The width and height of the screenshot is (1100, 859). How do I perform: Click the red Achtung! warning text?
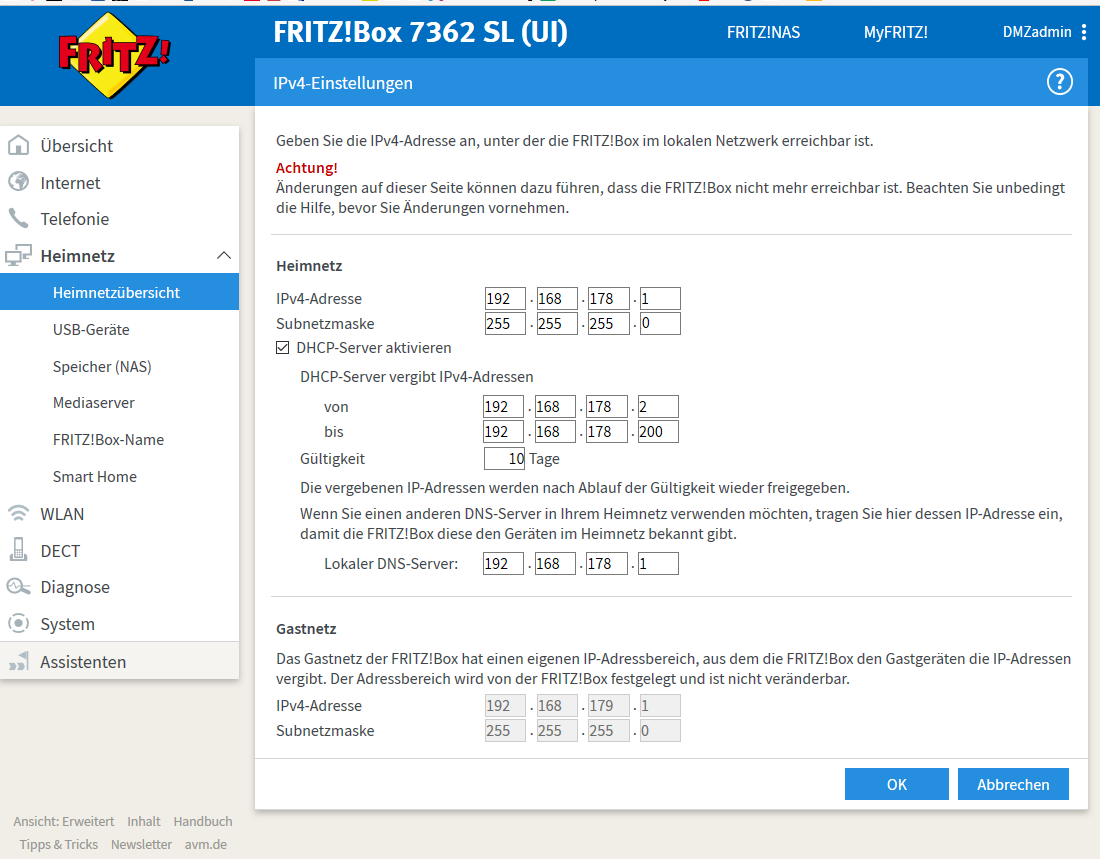click(x=307, y=168)
